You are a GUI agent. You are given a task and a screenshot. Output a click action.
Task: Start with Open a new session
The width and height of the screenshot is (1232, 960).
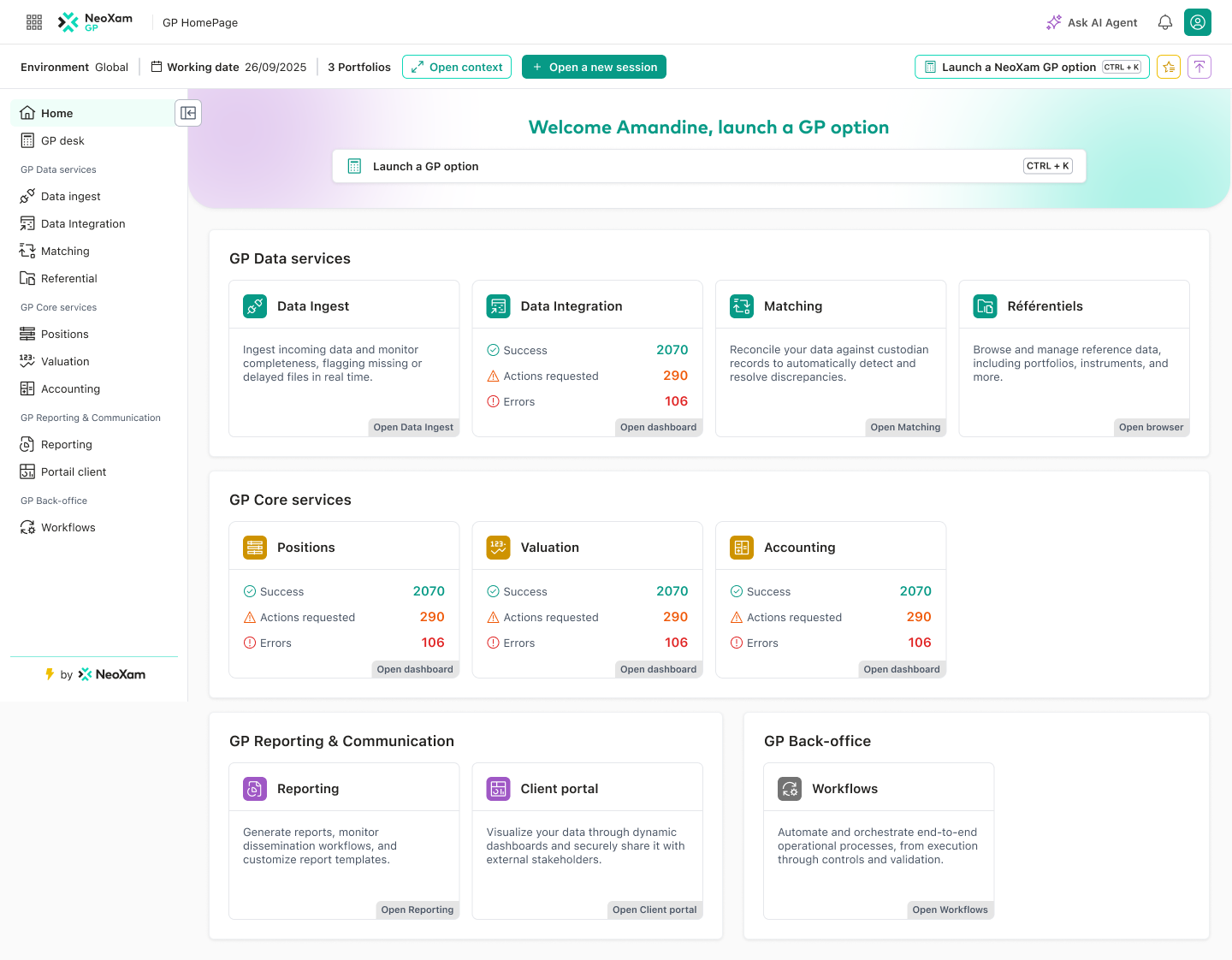pos(594,67)
